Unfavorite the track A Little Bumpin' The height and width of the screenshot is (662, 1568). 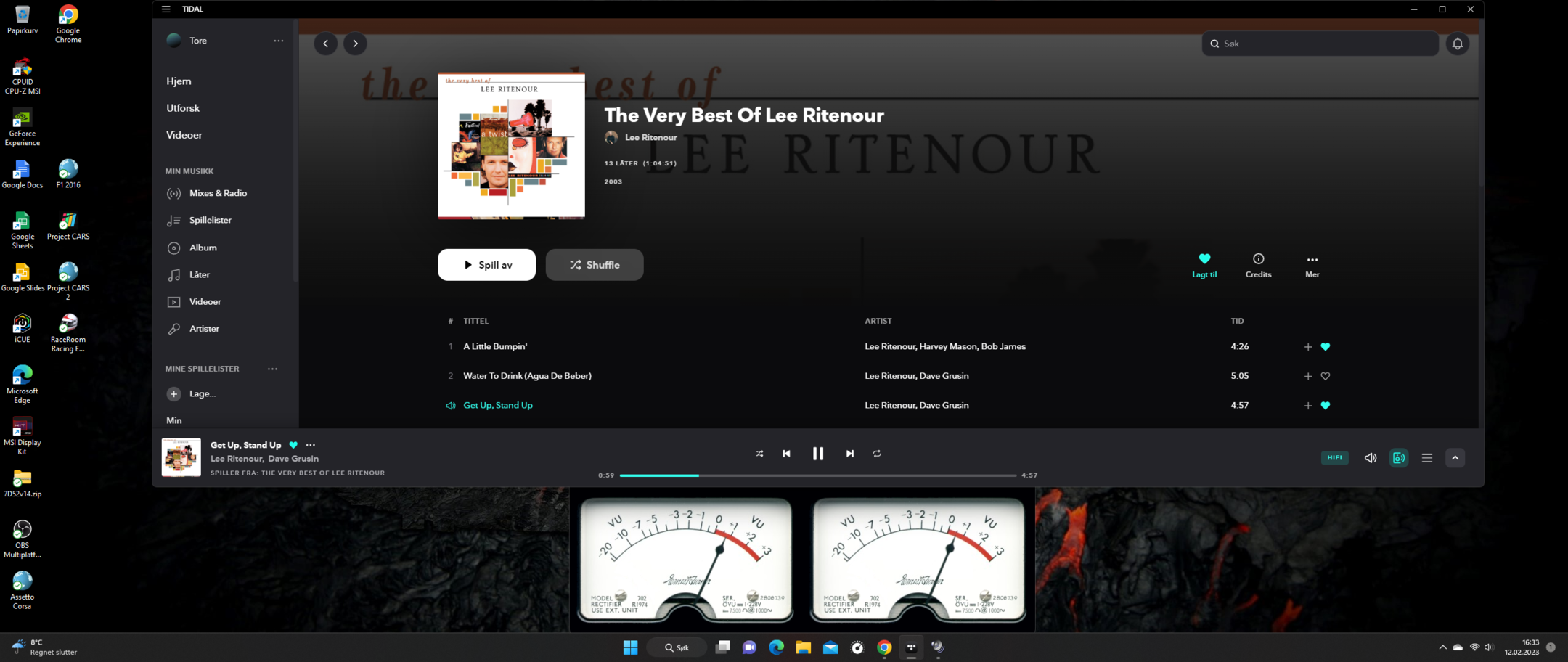click(x=1326, y=347)
